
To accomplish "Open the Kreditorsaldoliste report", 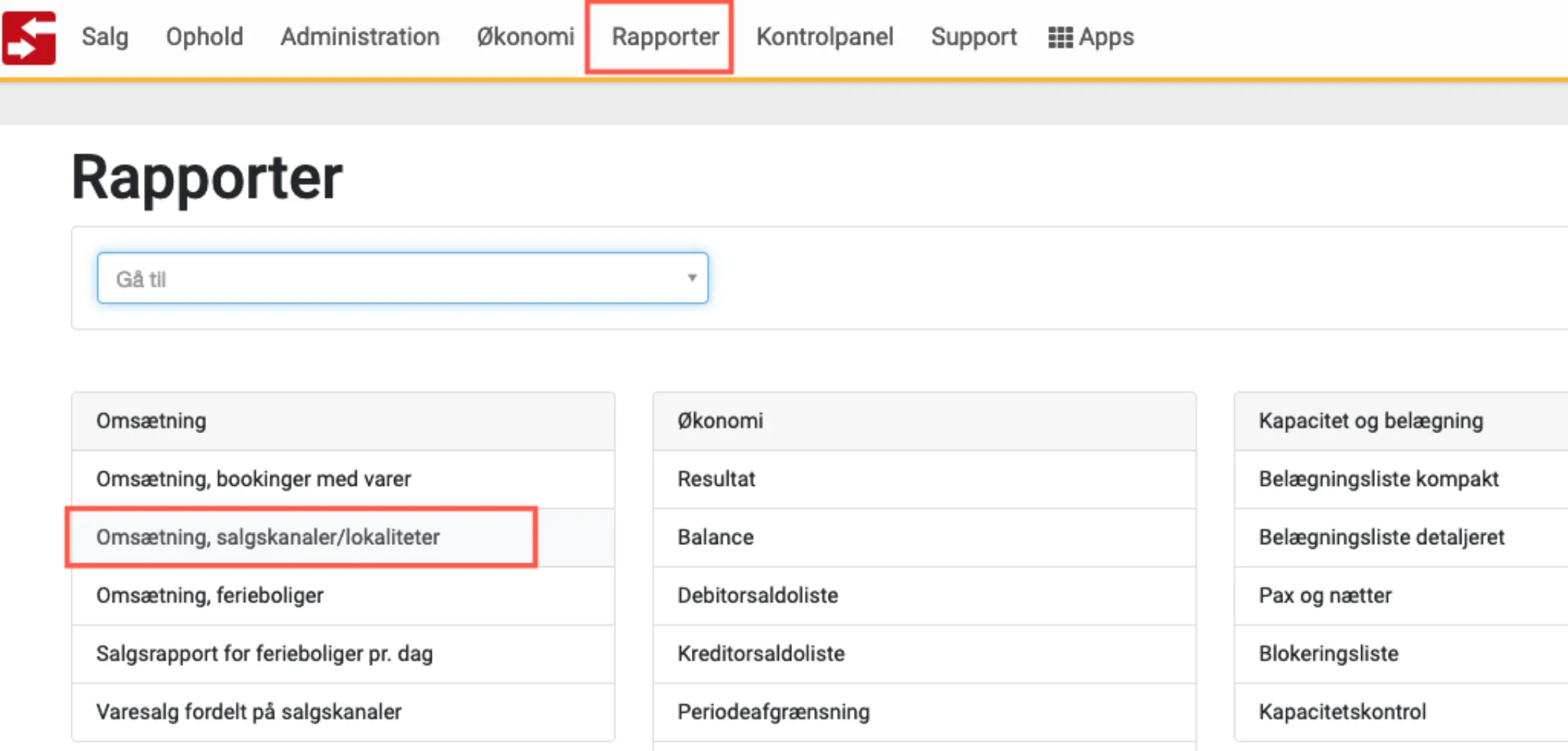I will pyautogui.click(x=925, y=654).
